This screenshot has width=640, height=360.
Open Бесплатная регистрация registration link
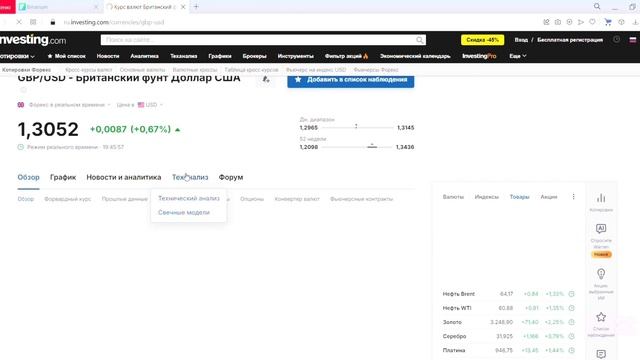point(570,40)
